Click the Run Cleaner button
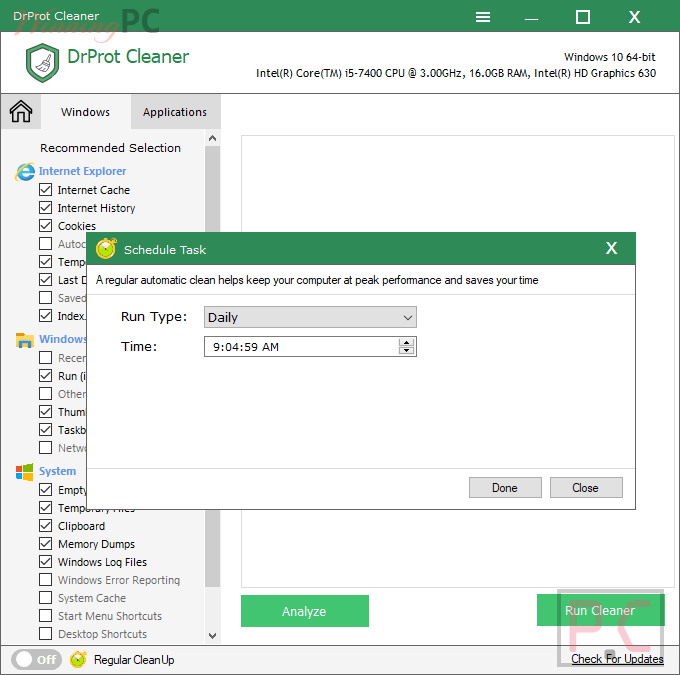The image size is (680, 675). coord(600,610)
